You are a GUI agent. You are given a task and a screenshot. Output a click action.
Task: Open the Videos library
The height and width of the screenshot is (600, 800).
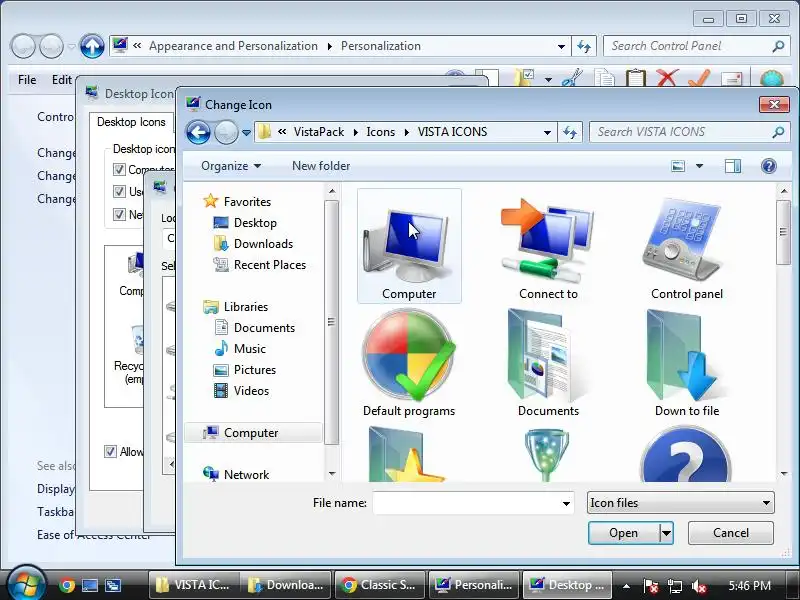(241, 391)
